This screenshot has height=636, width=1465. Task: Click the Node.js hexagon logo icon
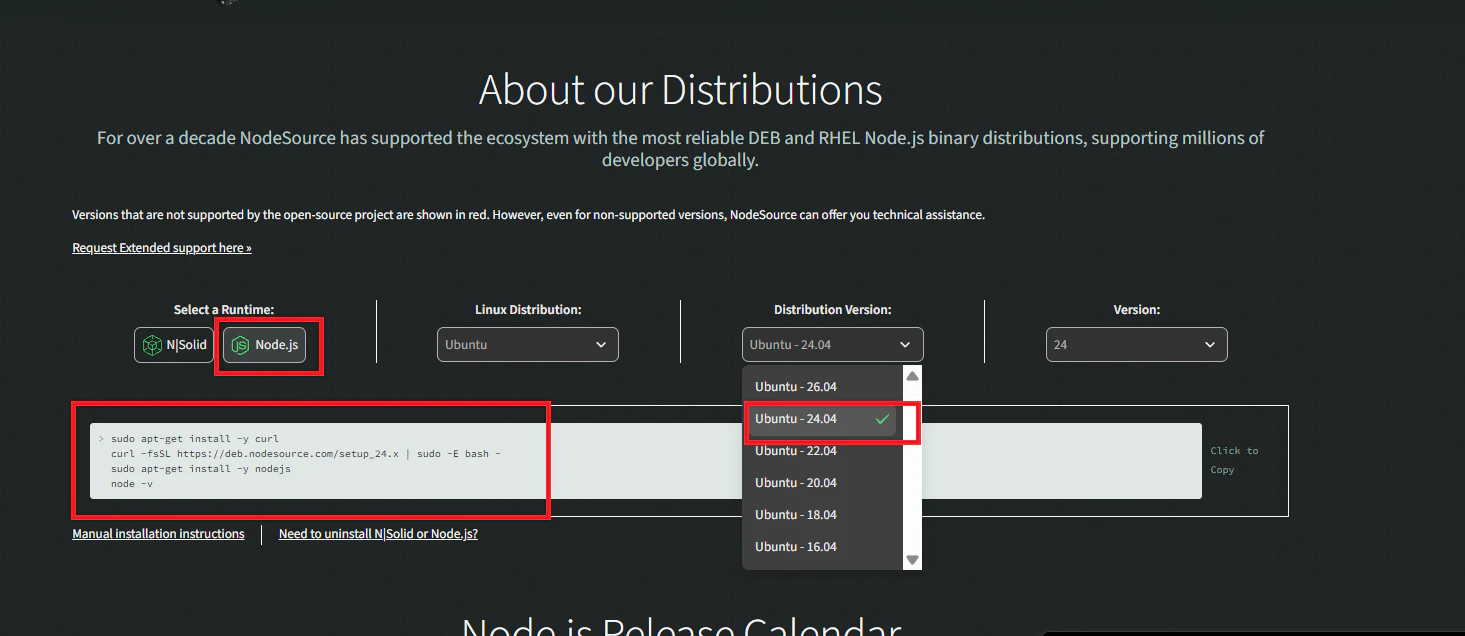click(x=240, y=345)
